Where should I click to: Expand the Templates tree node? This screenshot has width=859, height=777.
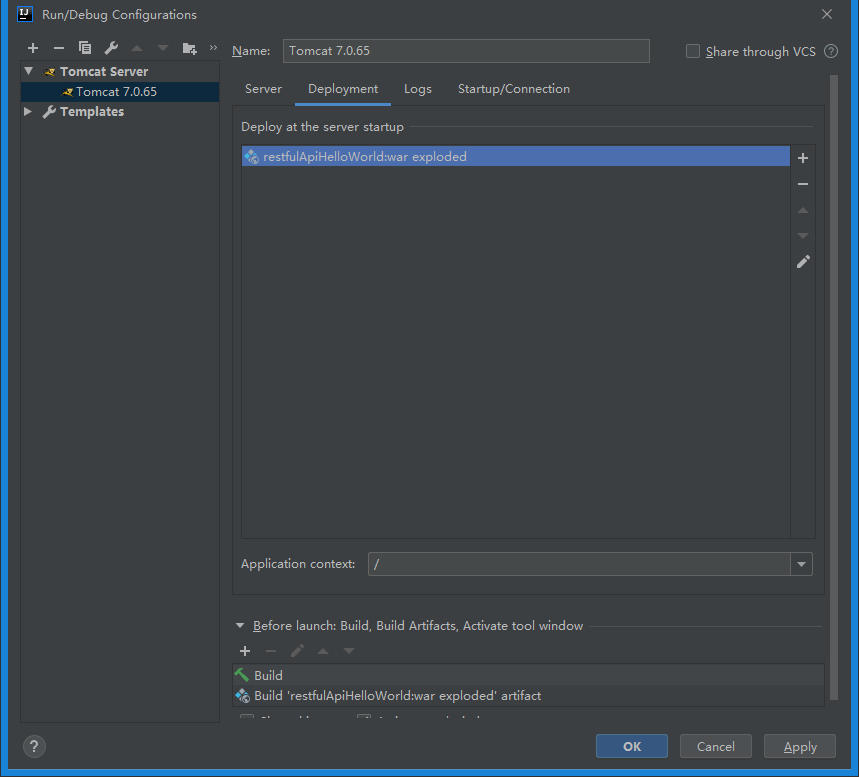point(28,112)
